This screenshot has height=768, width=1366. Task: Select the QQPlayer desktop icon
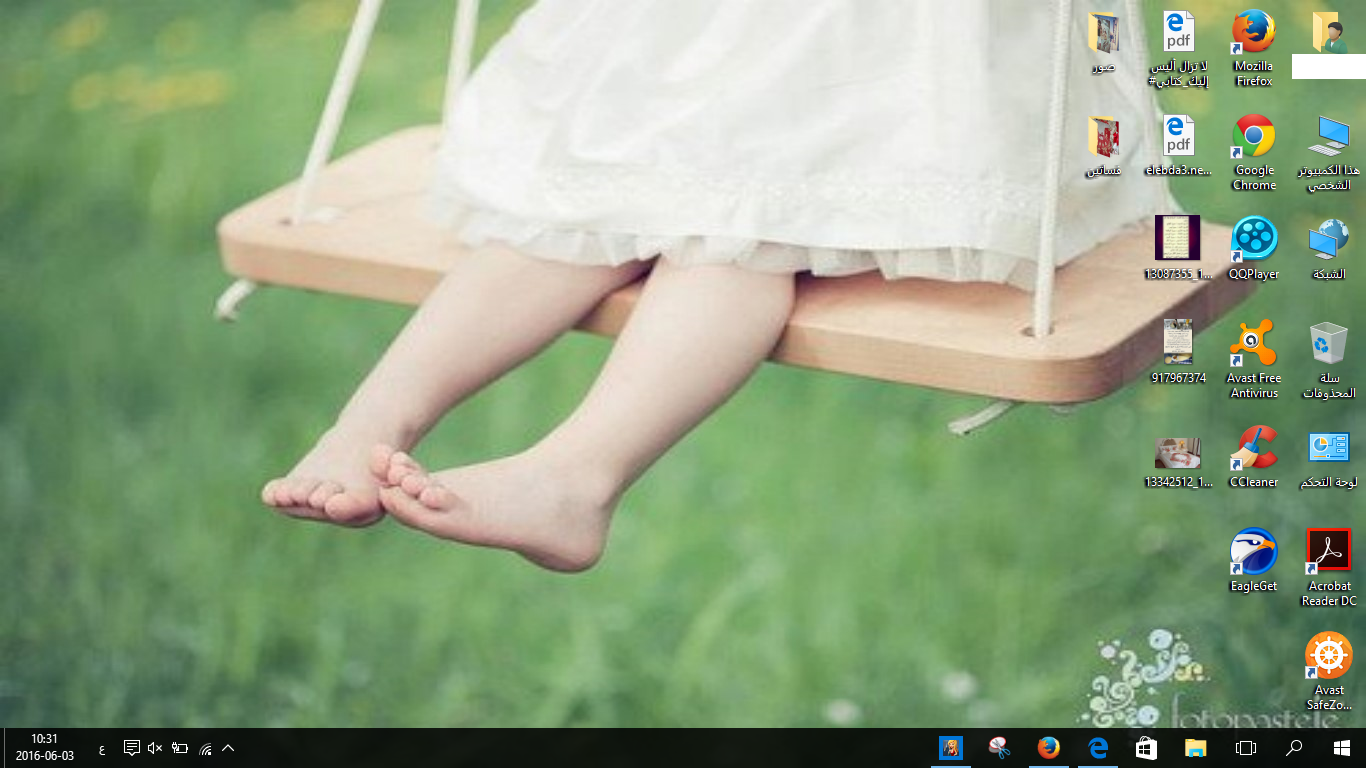tap(1253, 240)
